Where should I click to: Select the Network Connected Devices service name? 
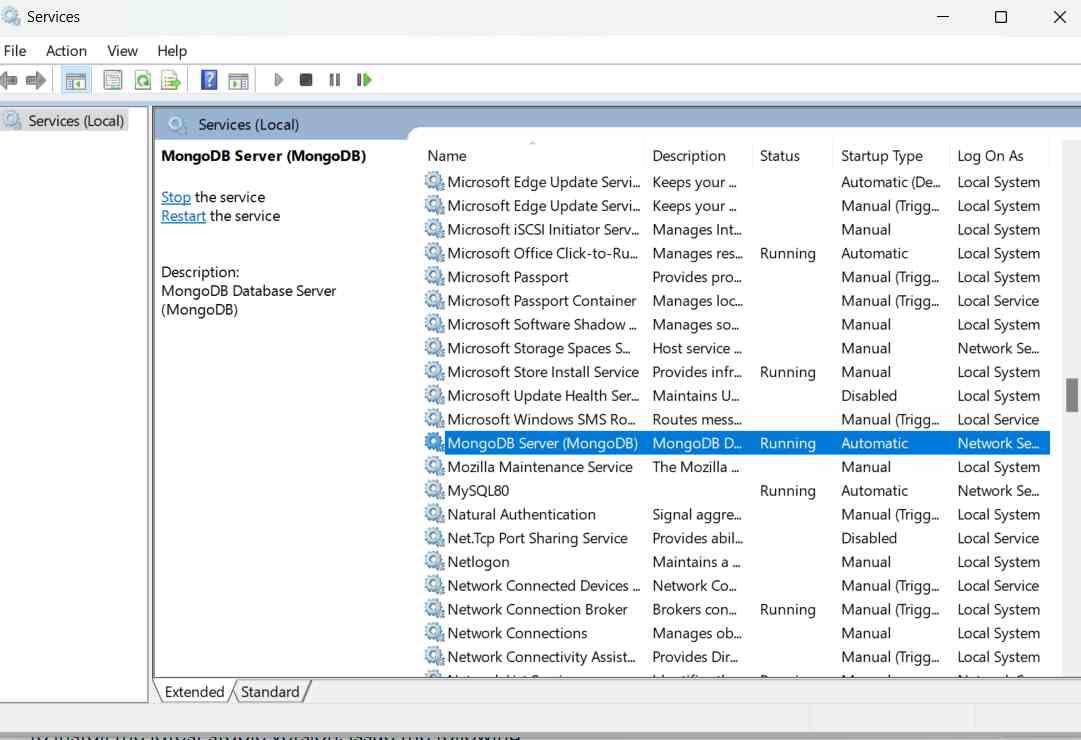point(544,586)
